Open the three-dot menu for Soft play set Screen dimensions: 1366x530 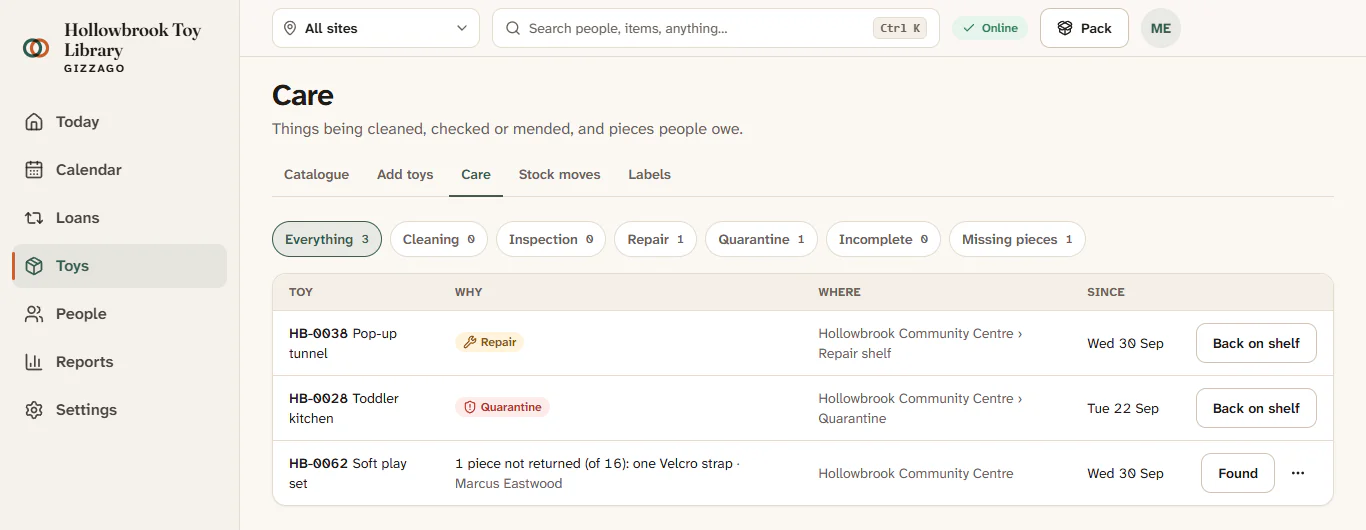point(1298,473)
